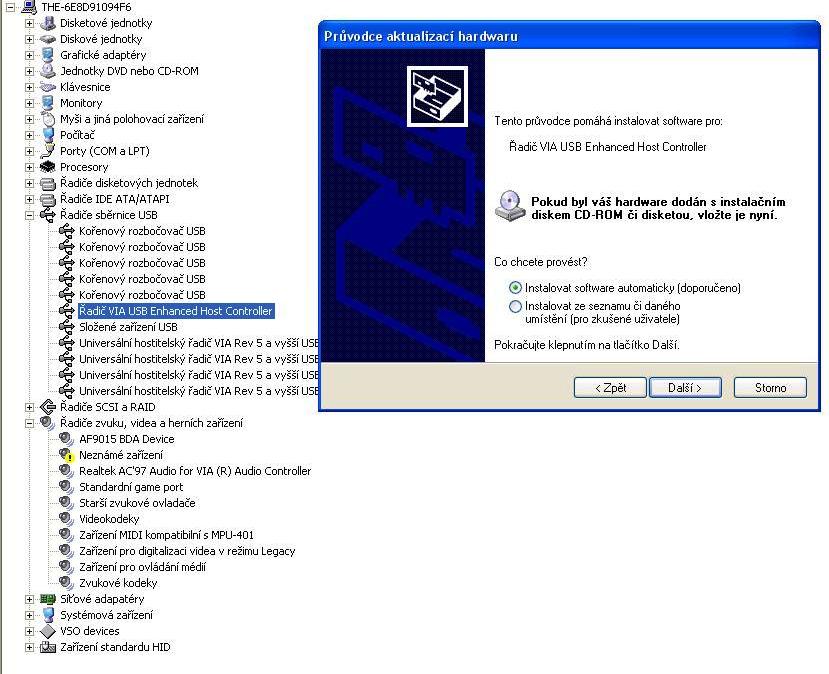The width and height of the screenshot is (829, 674).
Task: Select Řadič VIA USB Enhanced Host Controller item
Action: pyautogui.click(x=176, y=311)
